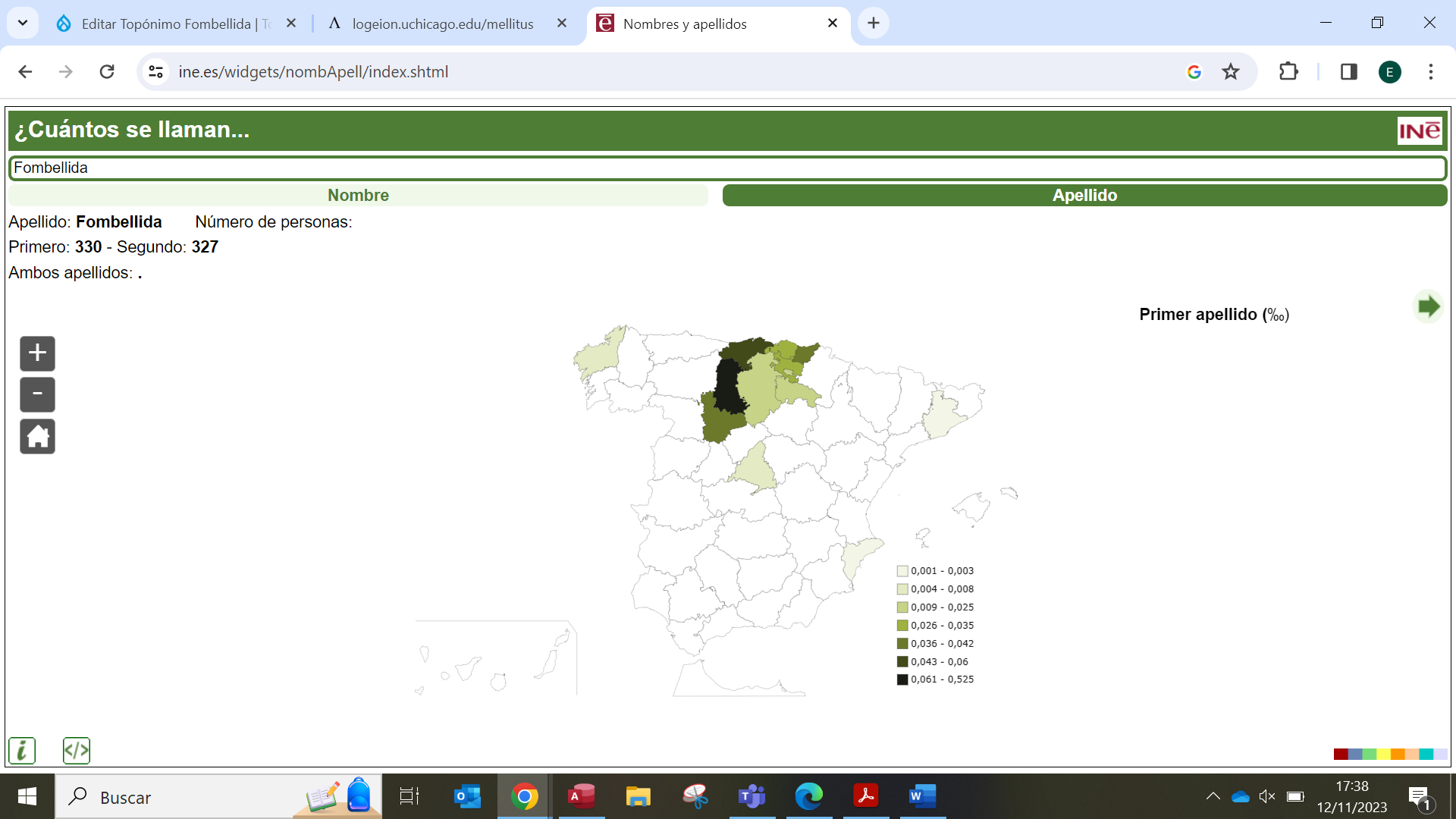Open Chrome's three-dot menu
The image size is (1456, 819).
click(1431, 72)
